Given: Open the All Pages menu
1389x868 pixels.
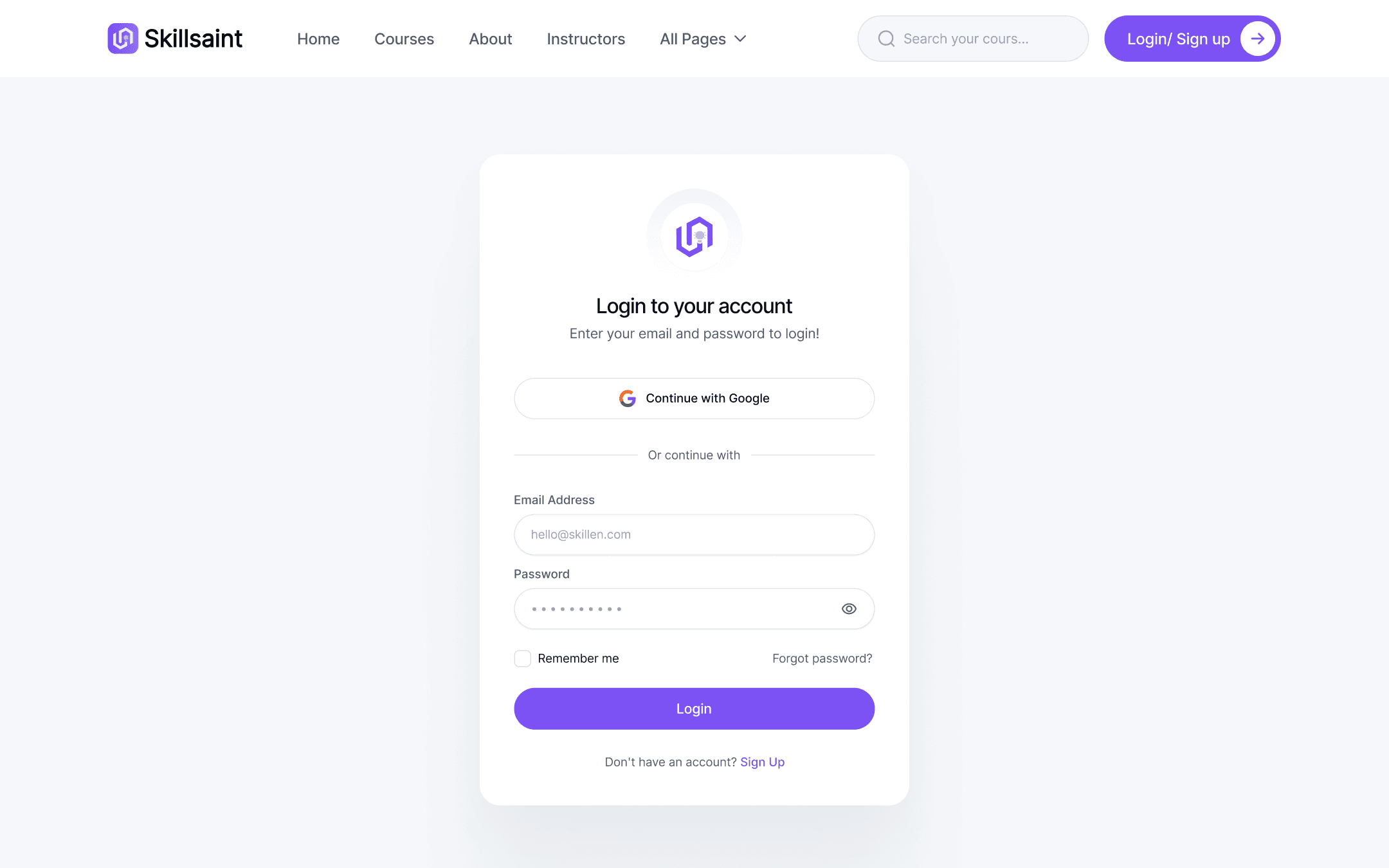Looking at the screenshot, I should [x=703, y=39].
